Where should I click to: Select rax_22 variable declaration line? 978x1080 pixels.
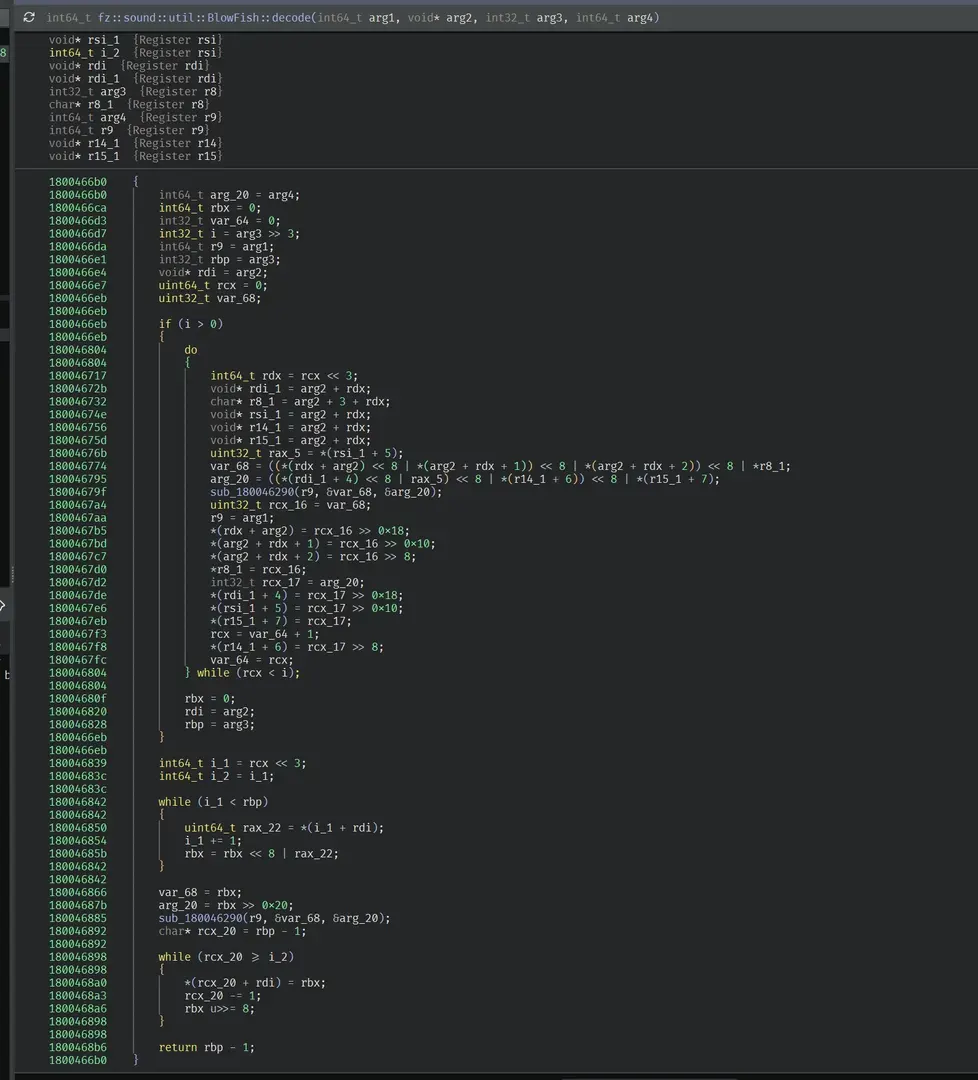click(x=284, y=828)
